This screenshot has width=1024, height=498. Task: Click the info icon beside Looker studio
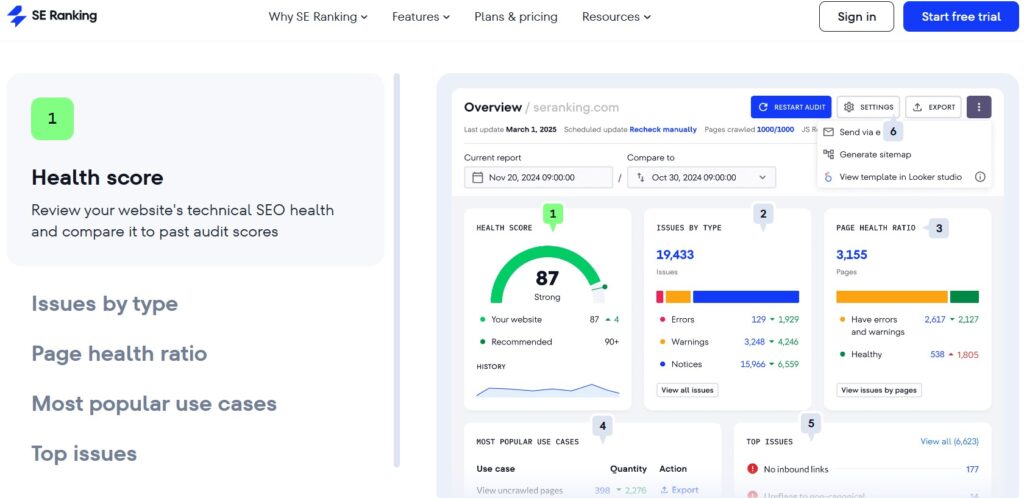pos(980,177)
